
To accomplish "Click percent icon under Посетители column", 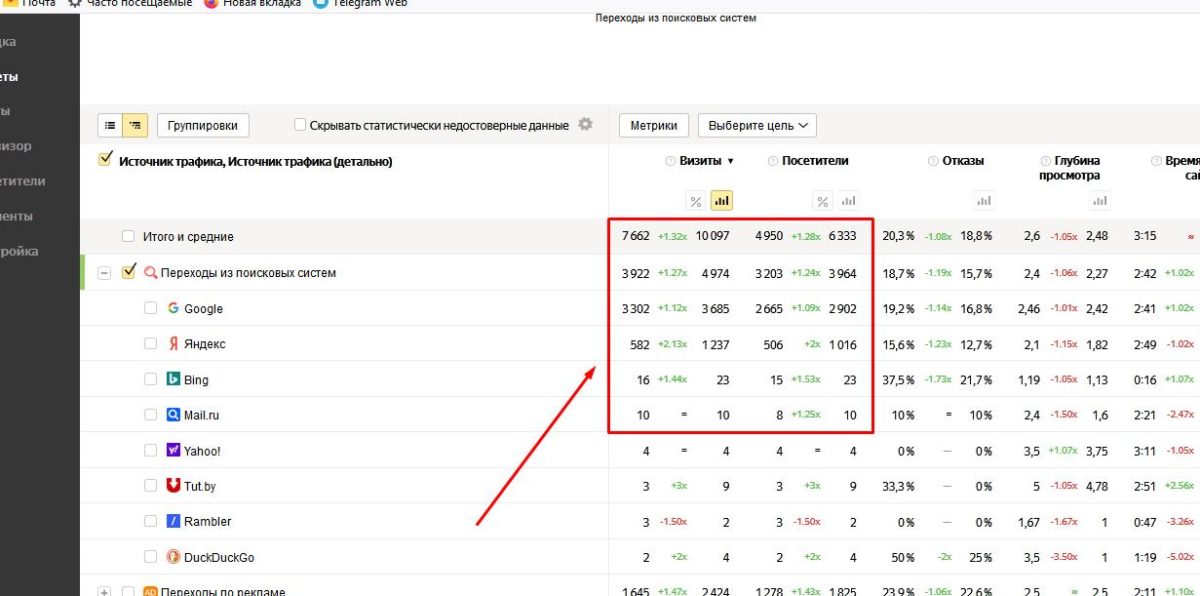I will 822,201.
